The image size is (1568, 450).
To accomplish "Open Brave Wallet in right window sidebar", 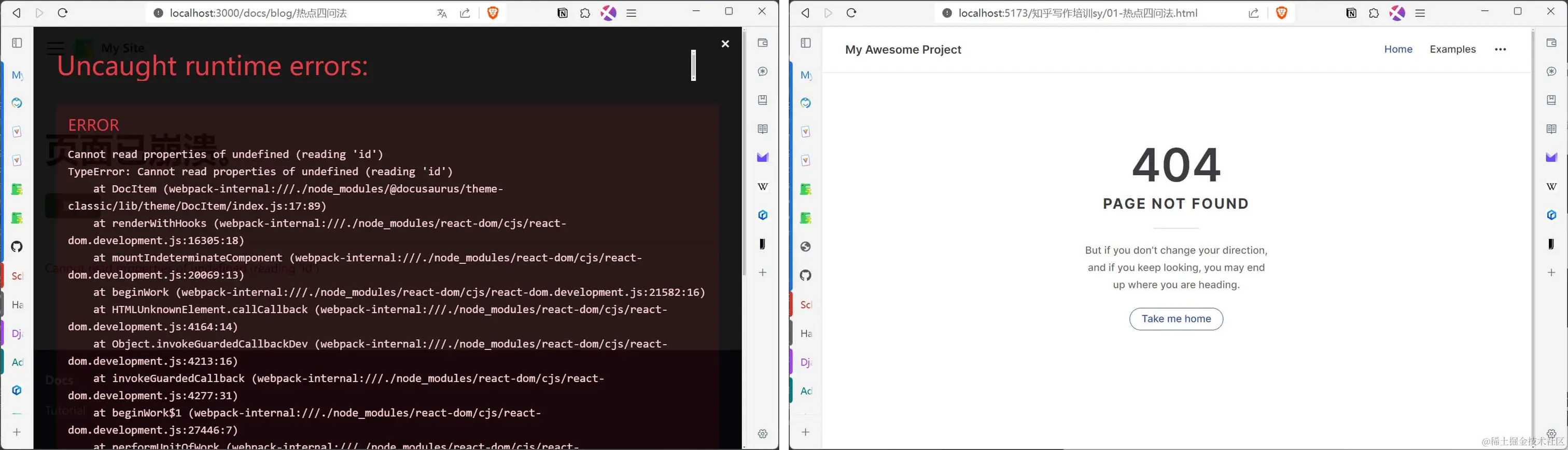I will pos(1551,43).
